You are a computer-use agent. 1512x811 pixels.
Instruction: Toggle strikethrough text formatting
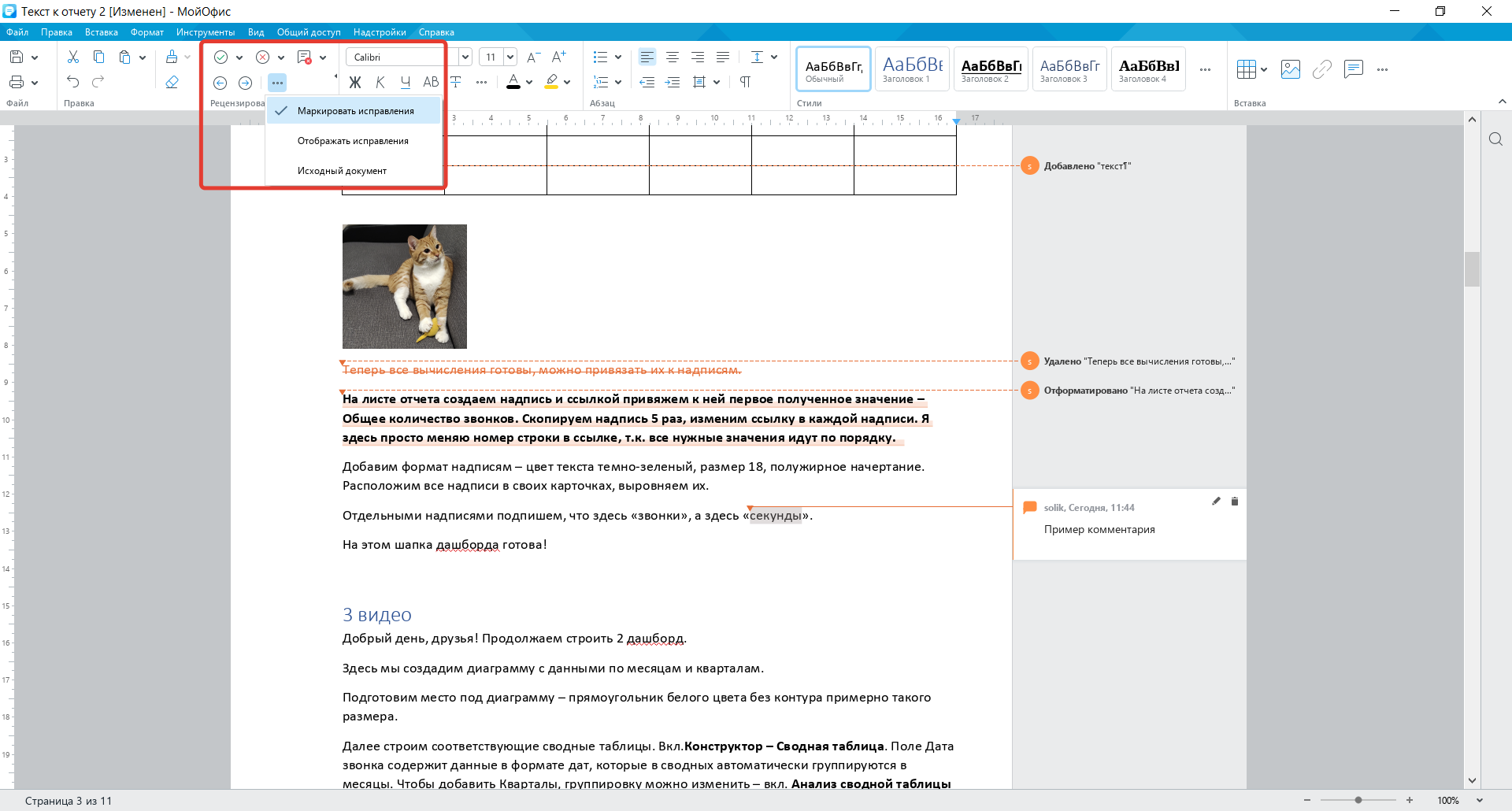(x=456, y=82)
